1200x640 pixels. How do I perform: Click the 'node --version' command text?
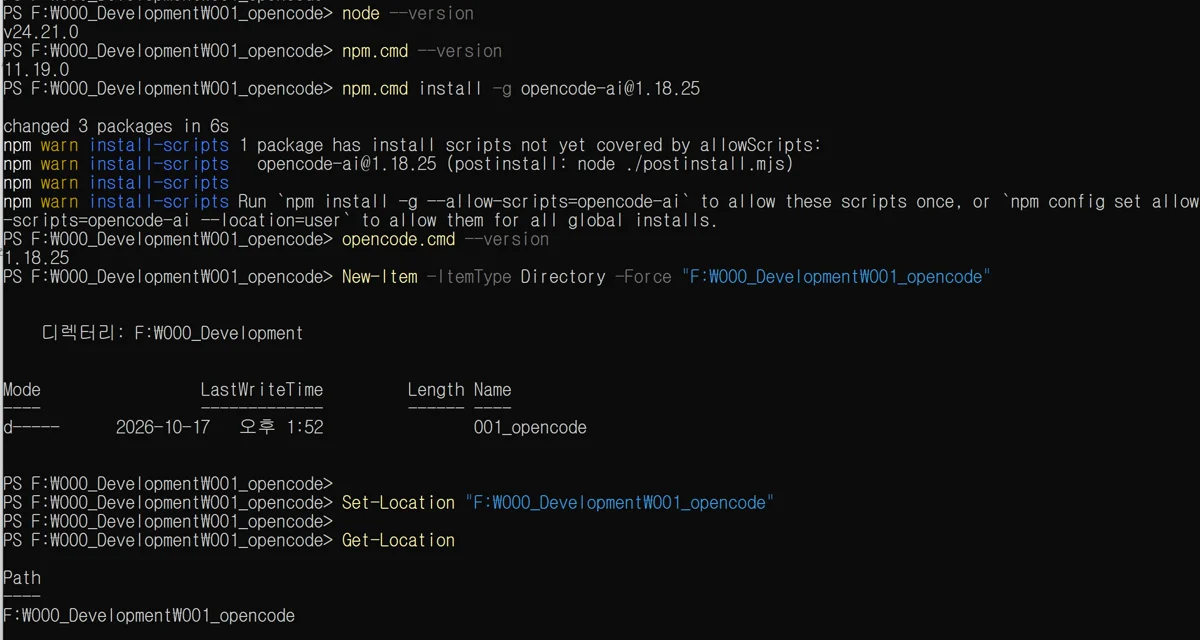[407, 14]
